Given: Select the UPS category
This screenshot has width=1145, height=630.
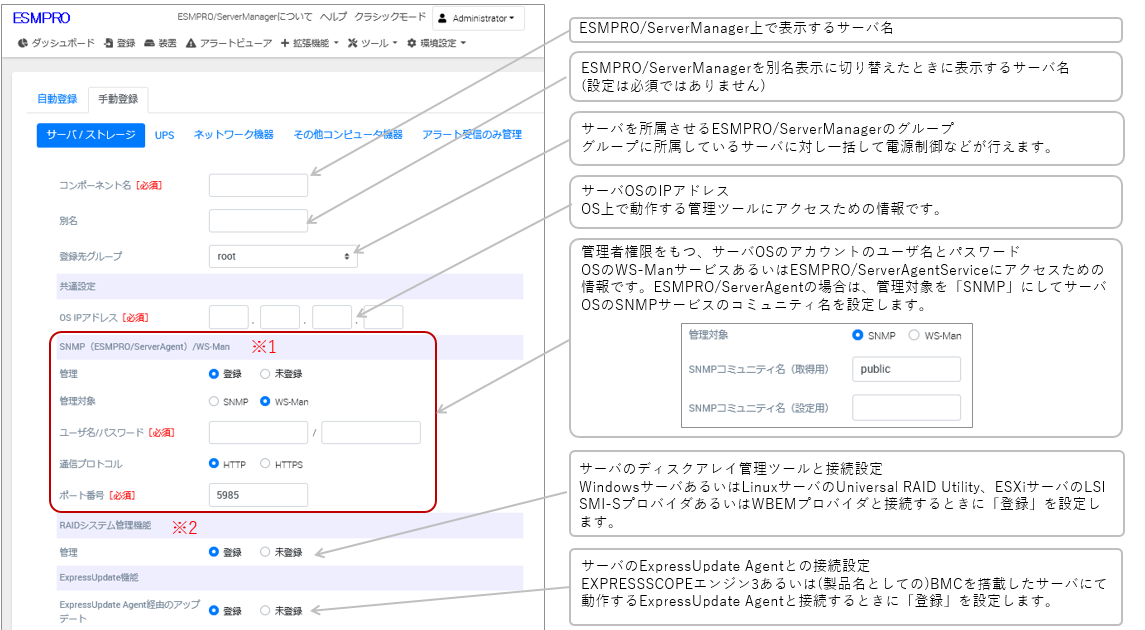Looking at the screenshot, I should 164,135.
